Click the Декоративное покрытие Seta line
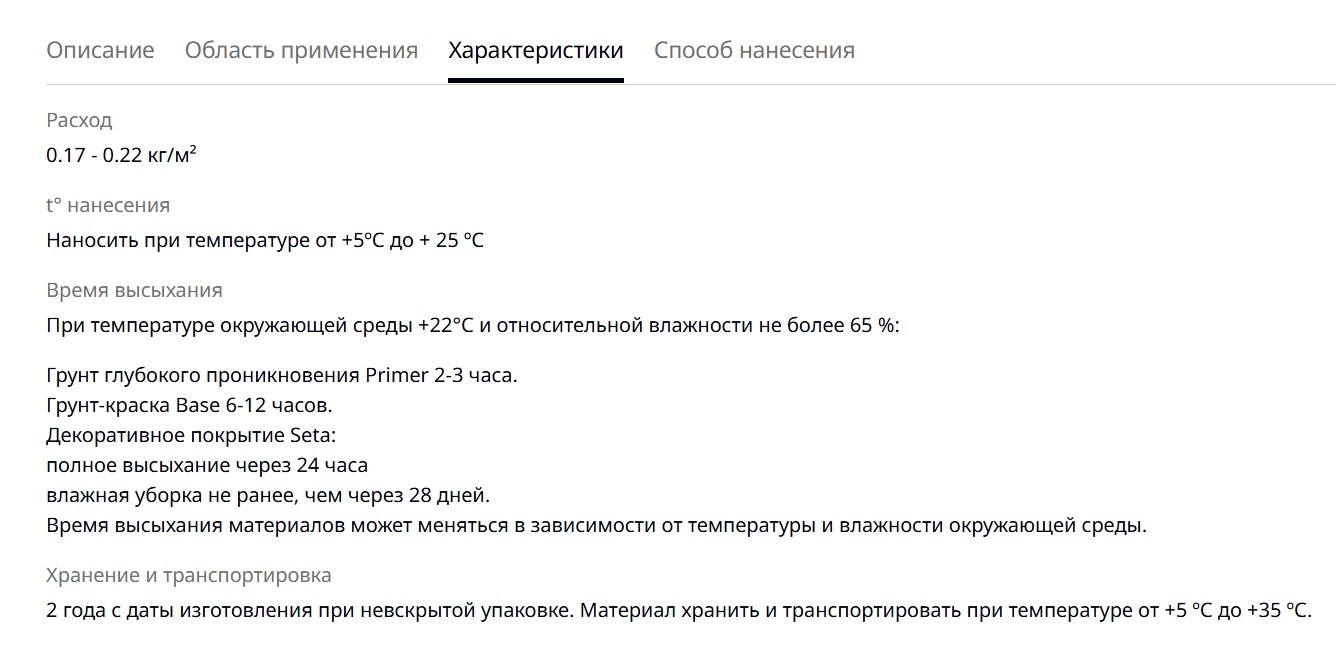The image size is (1336, 668). coord(192,436)
